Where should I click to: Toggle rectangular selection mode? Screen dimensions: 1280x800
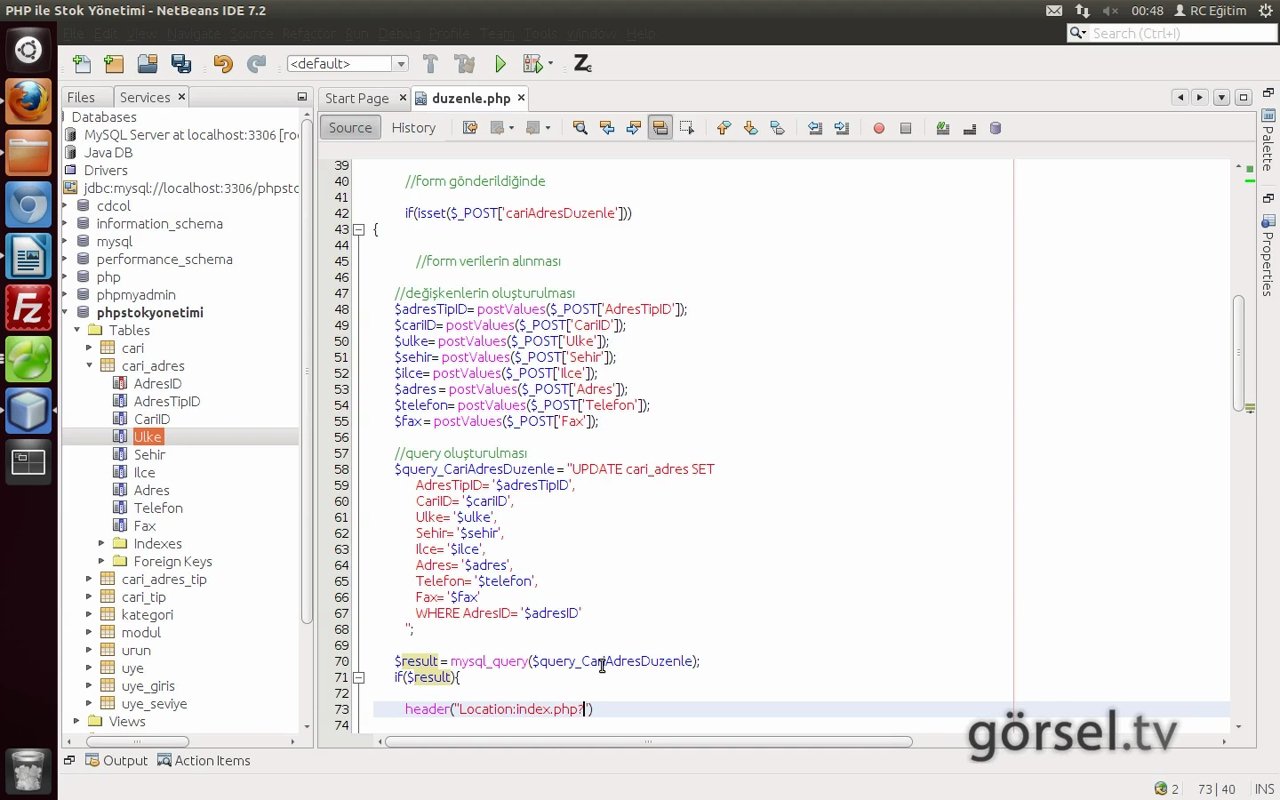coord(687,128)
